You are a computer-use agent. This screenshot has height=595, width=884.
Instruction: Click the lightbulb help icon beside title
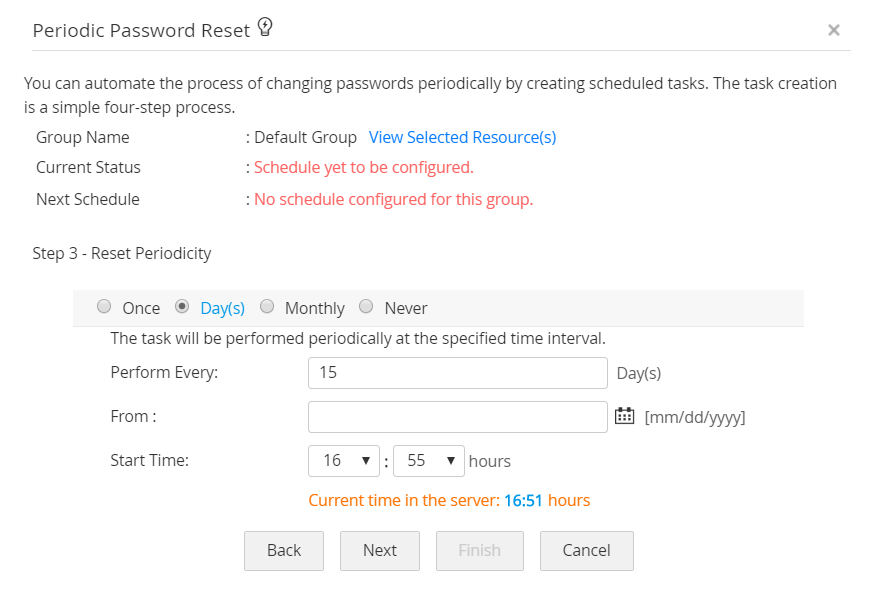click(x=265, y=28)
